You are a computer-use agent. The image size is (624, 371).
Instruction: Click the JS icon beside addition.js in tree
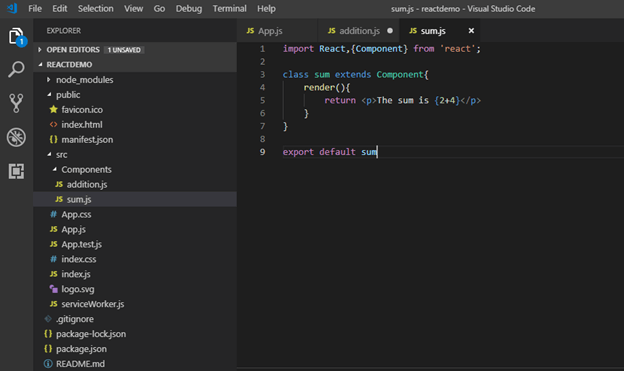coord(59,184)
